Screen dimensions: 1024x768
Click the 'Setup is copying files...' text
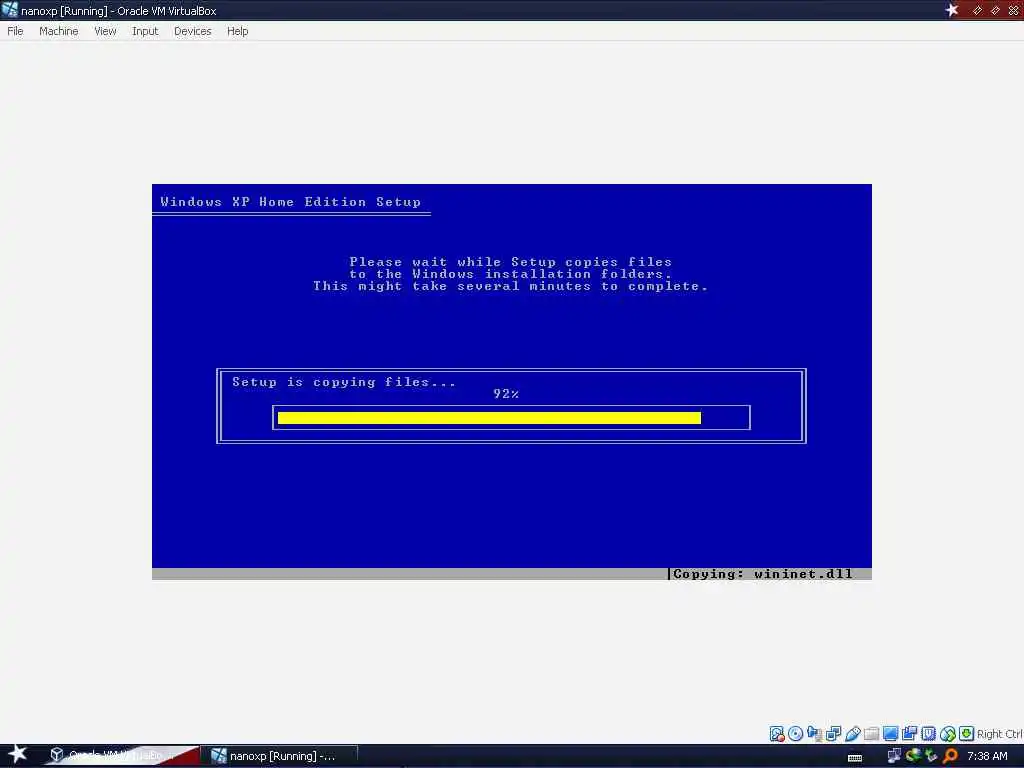pyautogui.click(x=344, y=382)
